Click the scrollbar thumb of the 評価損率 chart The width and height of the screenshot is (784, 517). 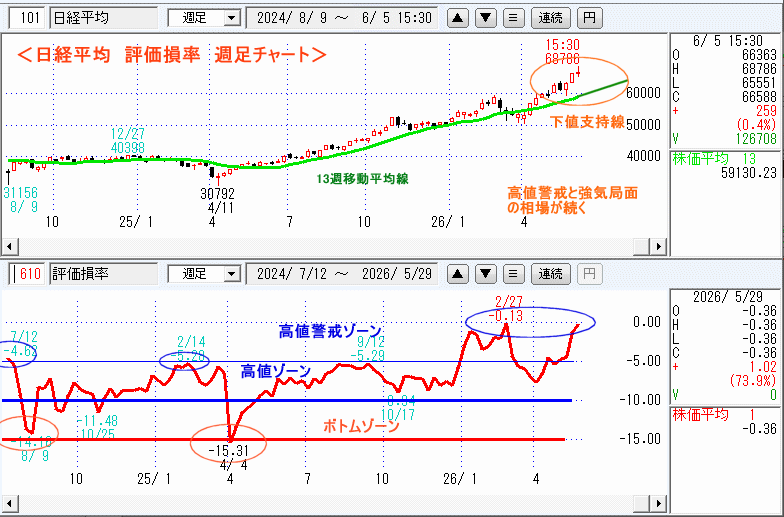(x=642, y=503)
